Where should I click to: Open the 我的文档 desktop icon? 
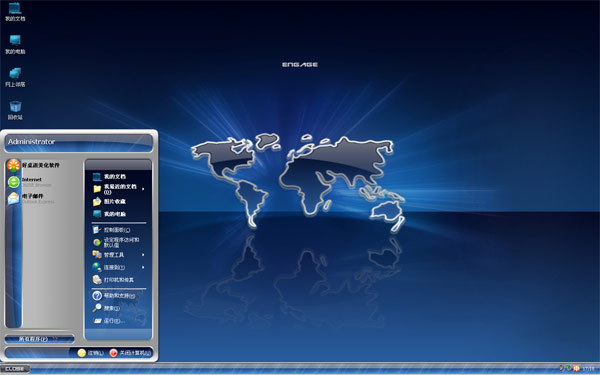[15, 11]
